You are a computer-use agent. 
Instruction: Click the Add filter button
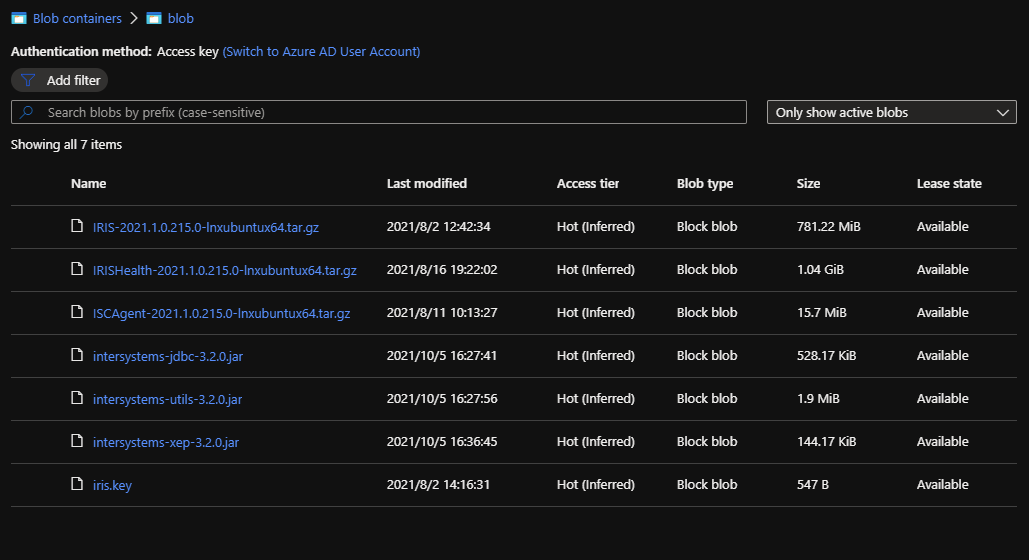point(60,80)
